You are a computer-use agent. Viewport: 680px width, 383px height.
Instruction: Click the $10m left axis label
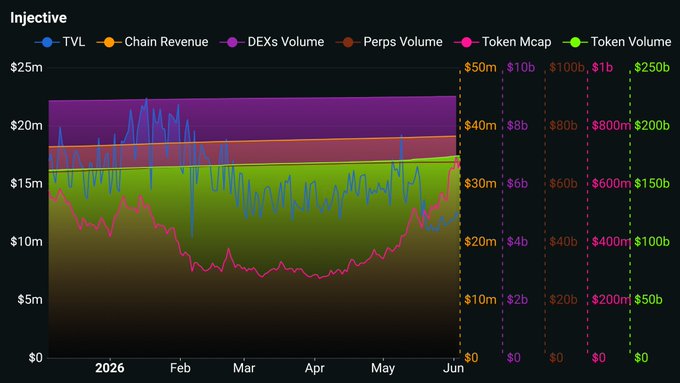(x=26, y=241)
